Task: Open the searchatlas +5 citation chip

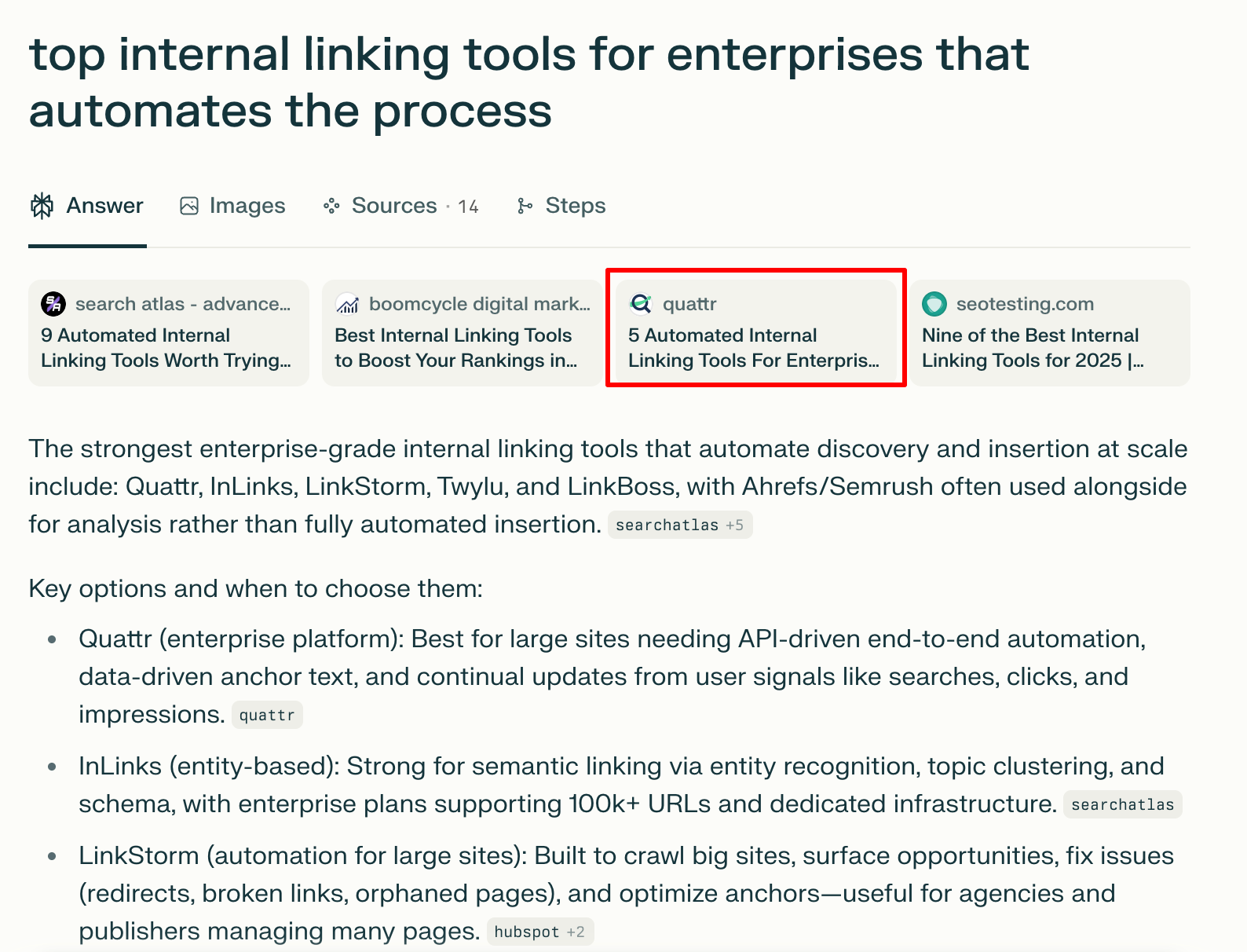Action: coord(680,525)
